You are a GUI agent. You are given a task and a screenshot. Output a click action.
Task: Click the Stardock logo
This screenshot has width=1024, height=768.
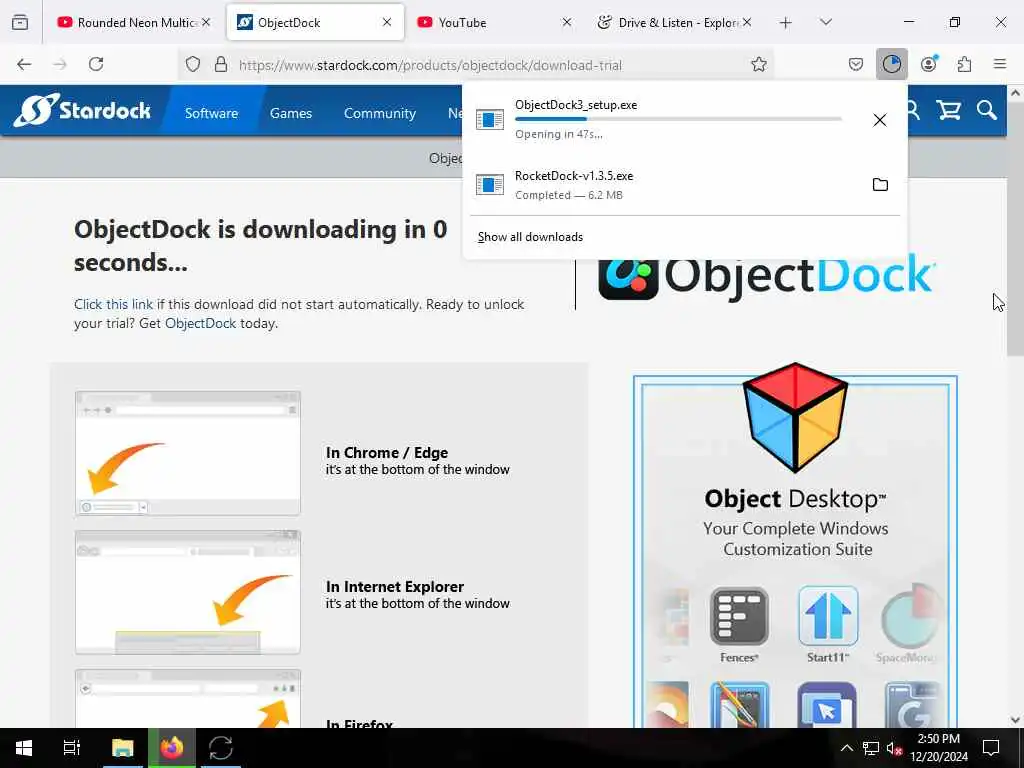82,110
